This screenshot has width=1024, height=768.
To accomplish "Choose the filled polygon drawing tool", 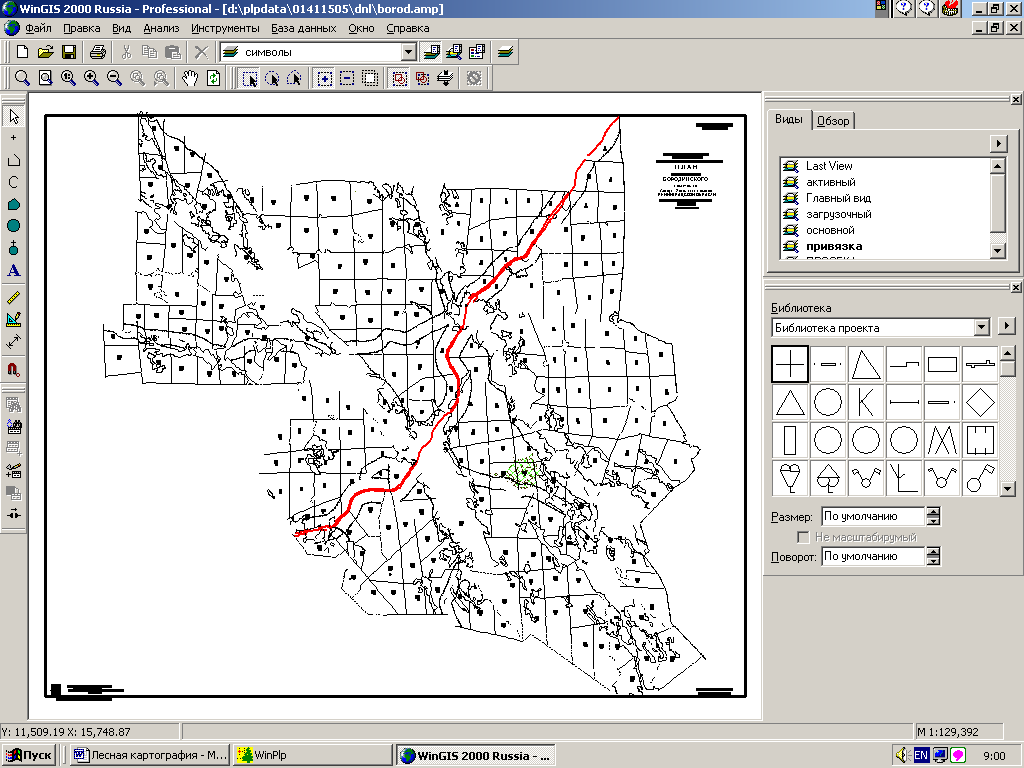I will click(x=14, y=204).
